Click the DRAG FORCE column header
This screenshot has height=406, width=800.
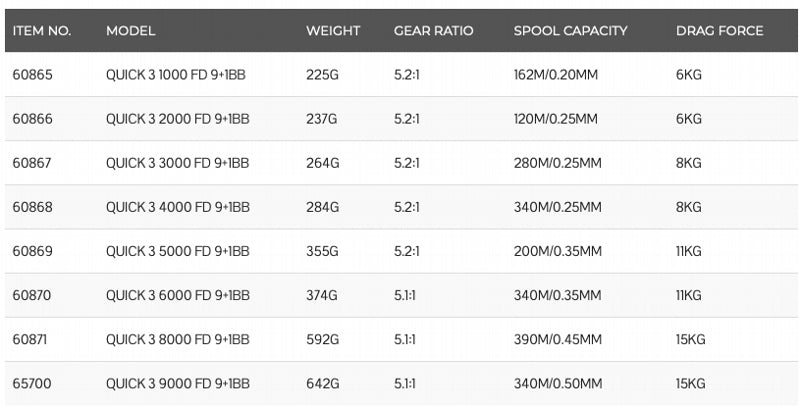tap(719, 31)
